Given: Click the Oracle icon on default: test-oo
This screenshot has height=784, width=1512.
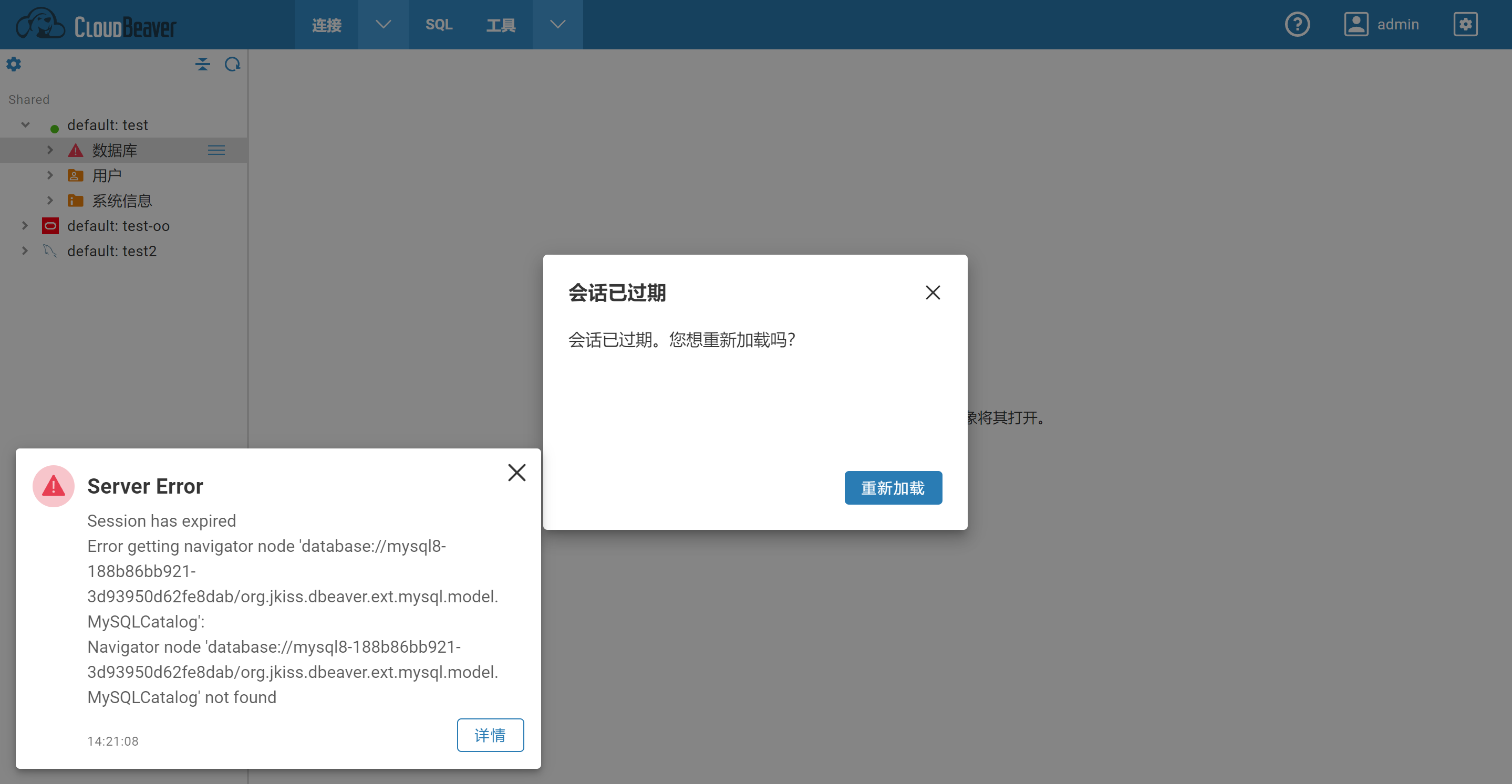Looking at the screenshot, I should pyautogui.click(x=50, y=225).
